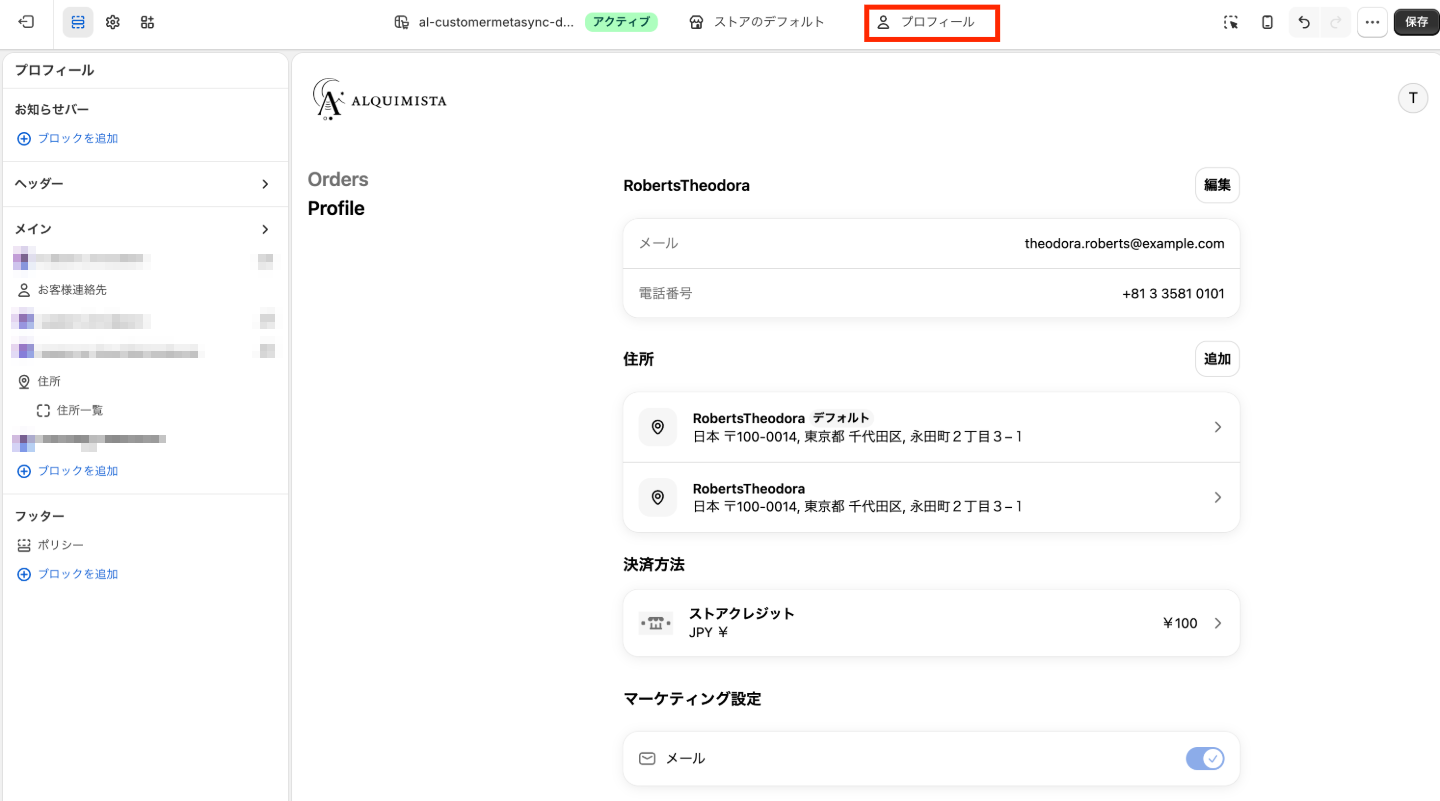Click the アクティブ status badge
Screen dimensions: 1440x801
click(621, 22)
